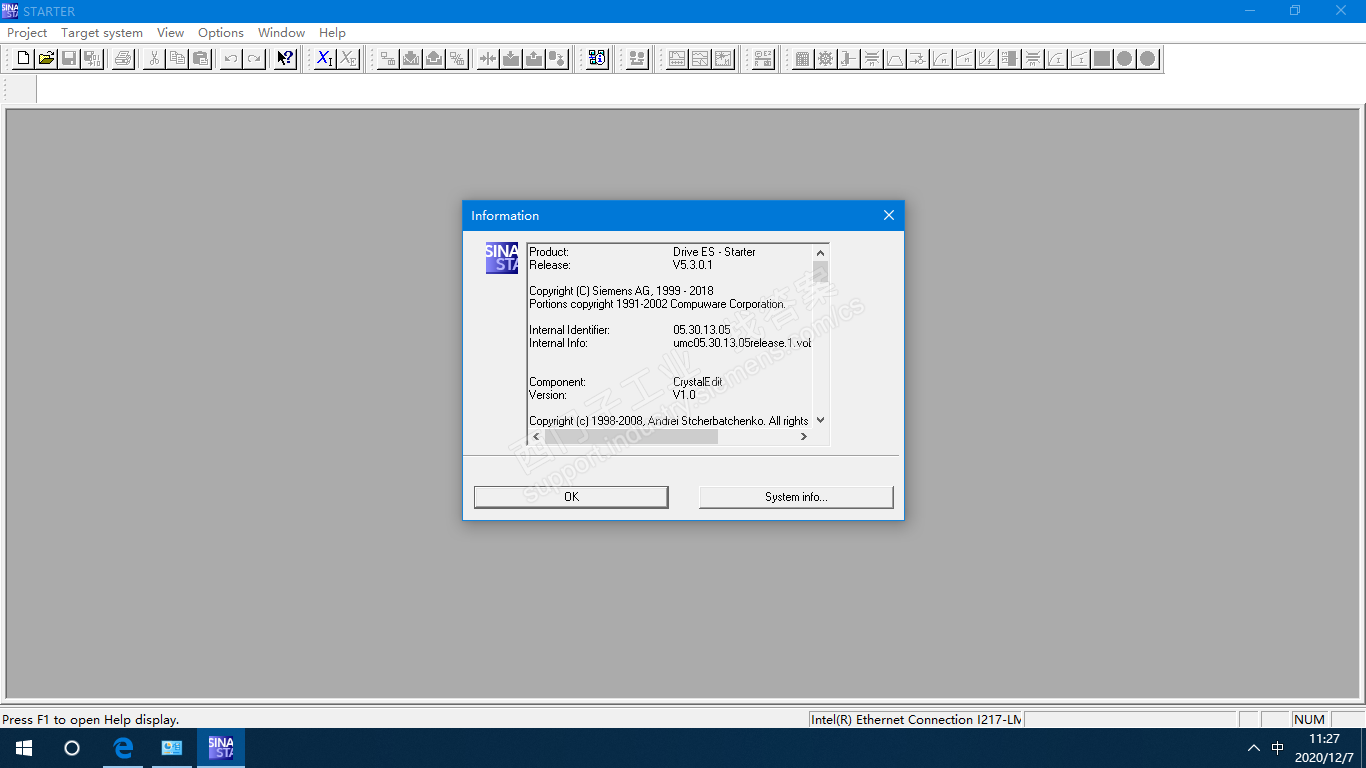1366x768 pixels.
Task: Click the right arrow of the horizontal scrollbar
Action: click(804, 437)
